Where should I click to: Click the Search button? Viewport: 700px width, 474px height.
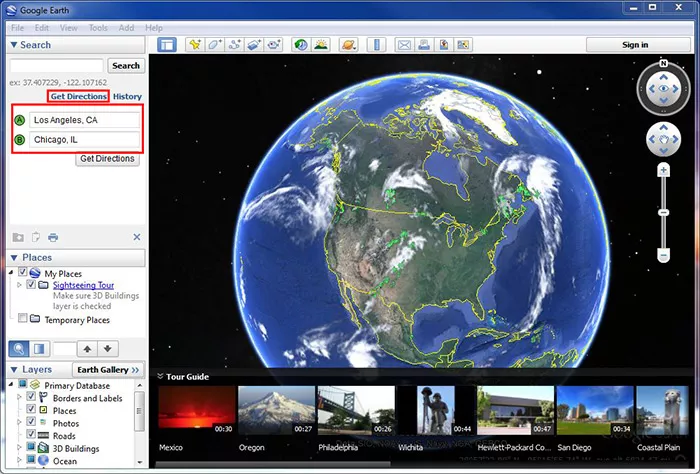pyautogui.click(x=126, y=66)
